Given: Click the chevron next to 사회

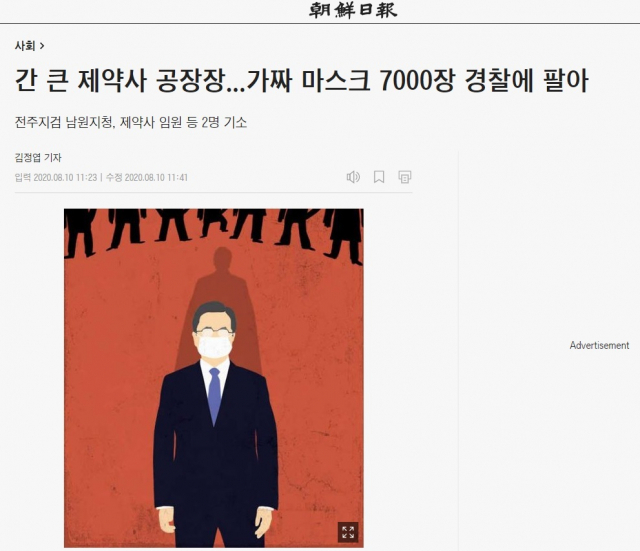Looking at the screenshot, I should [x=42, y=46].
